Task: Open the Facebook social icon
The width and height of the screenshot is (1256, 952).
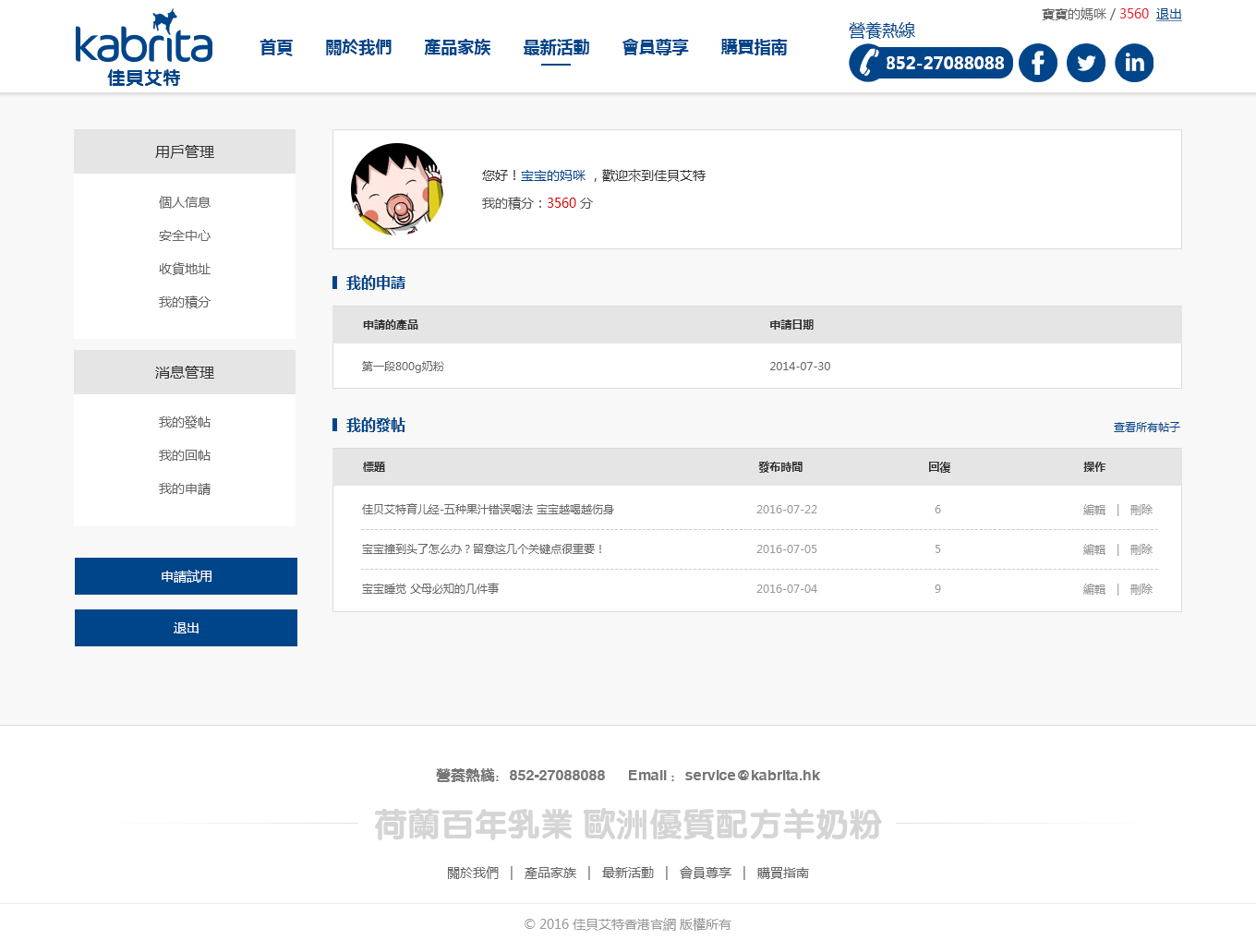Action: click(1038, 63)
